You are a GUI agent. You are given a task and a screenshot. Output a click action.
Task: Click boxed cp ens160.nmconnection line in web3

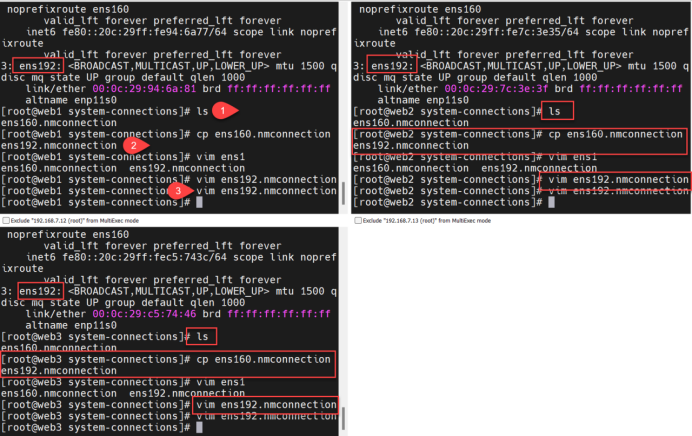pos(168,365)
